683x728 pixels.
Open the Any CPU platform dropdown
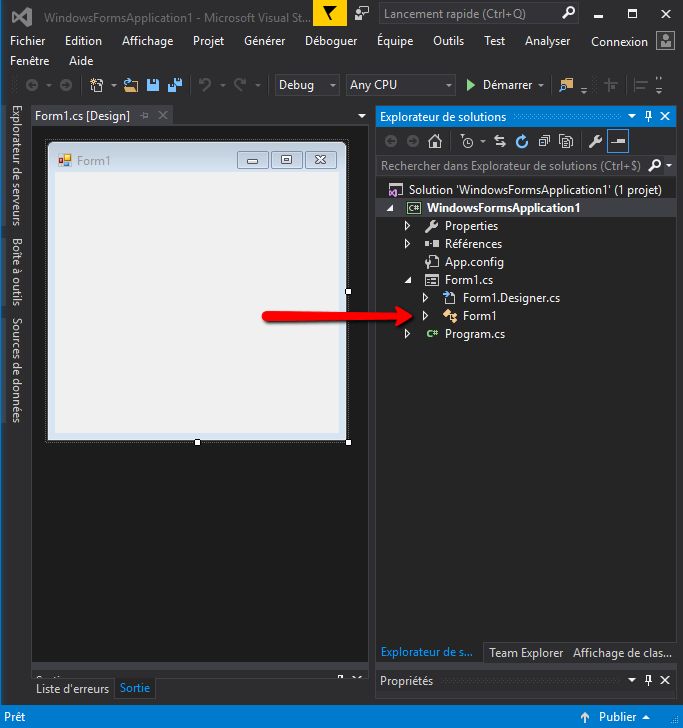[x=400, y=85]
